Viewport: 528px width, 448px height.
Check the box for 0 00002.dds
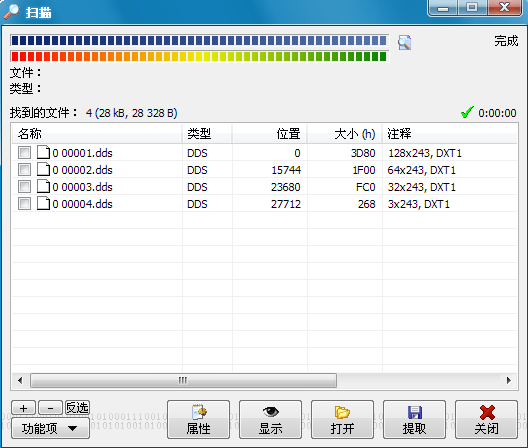point(24,169)
